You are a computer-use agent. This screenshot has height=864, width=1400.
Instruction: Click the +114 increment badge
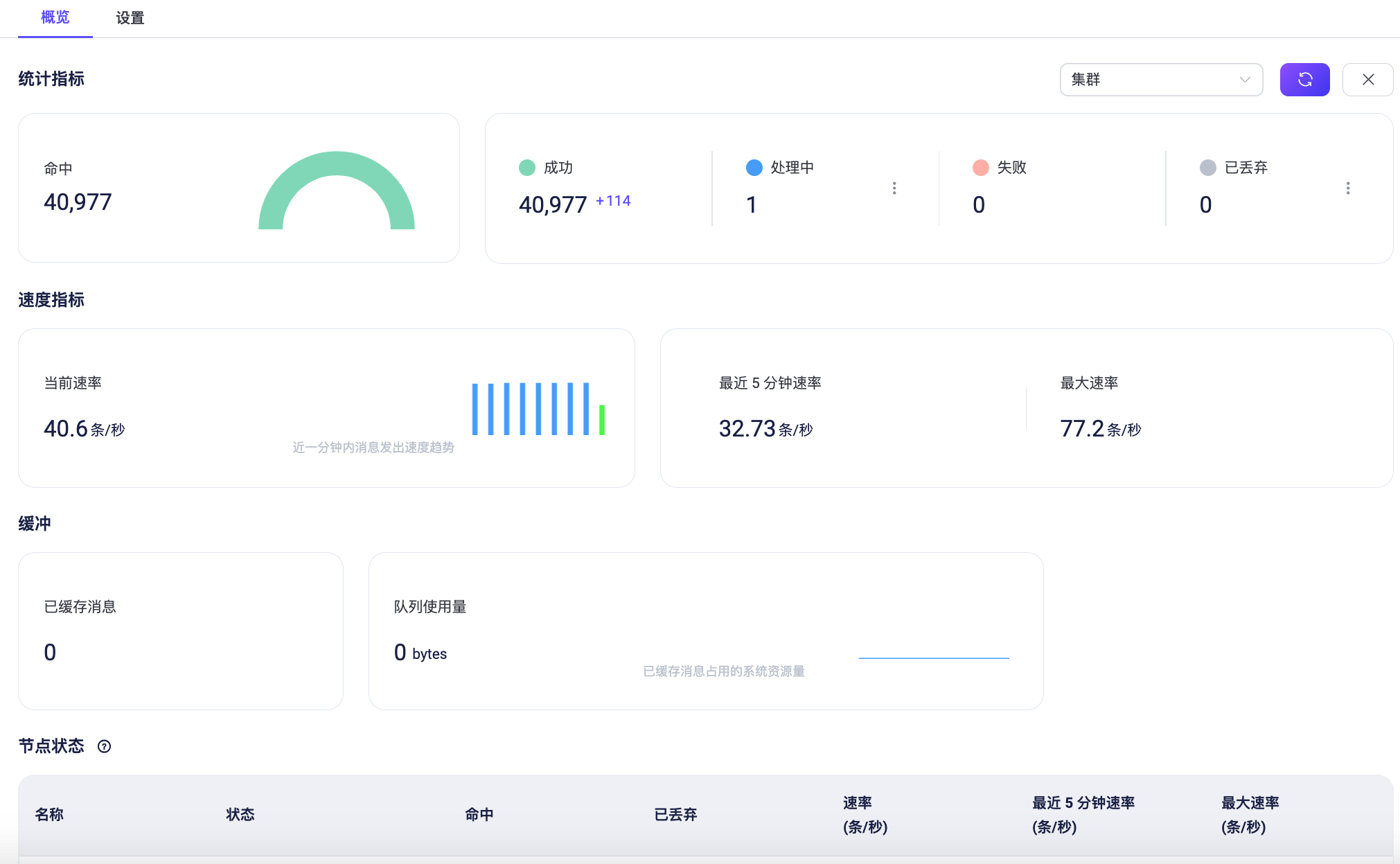click(x=612, y=200)
